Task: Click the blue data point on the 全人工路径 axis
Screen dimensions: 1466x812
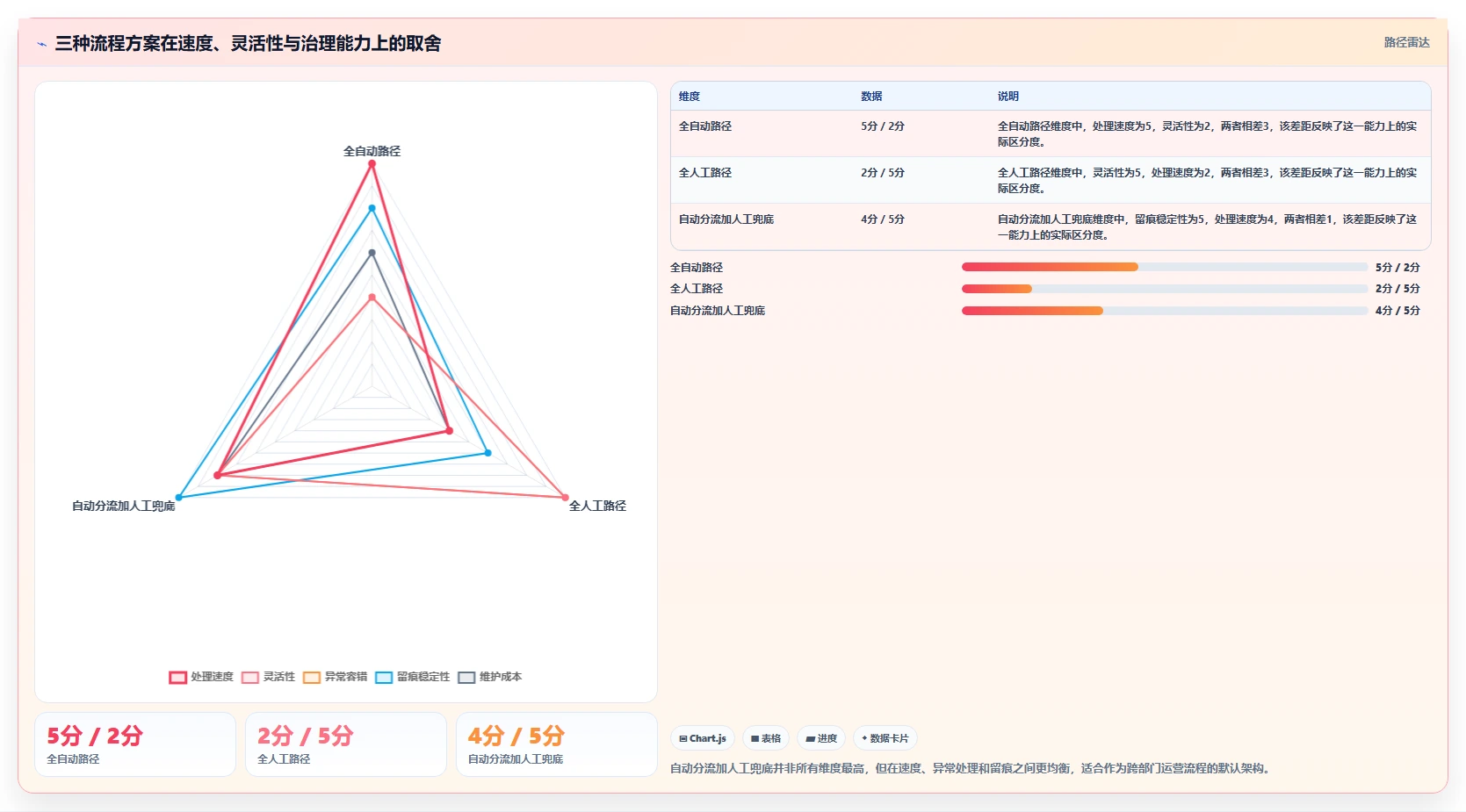Action: coord(487,453)
